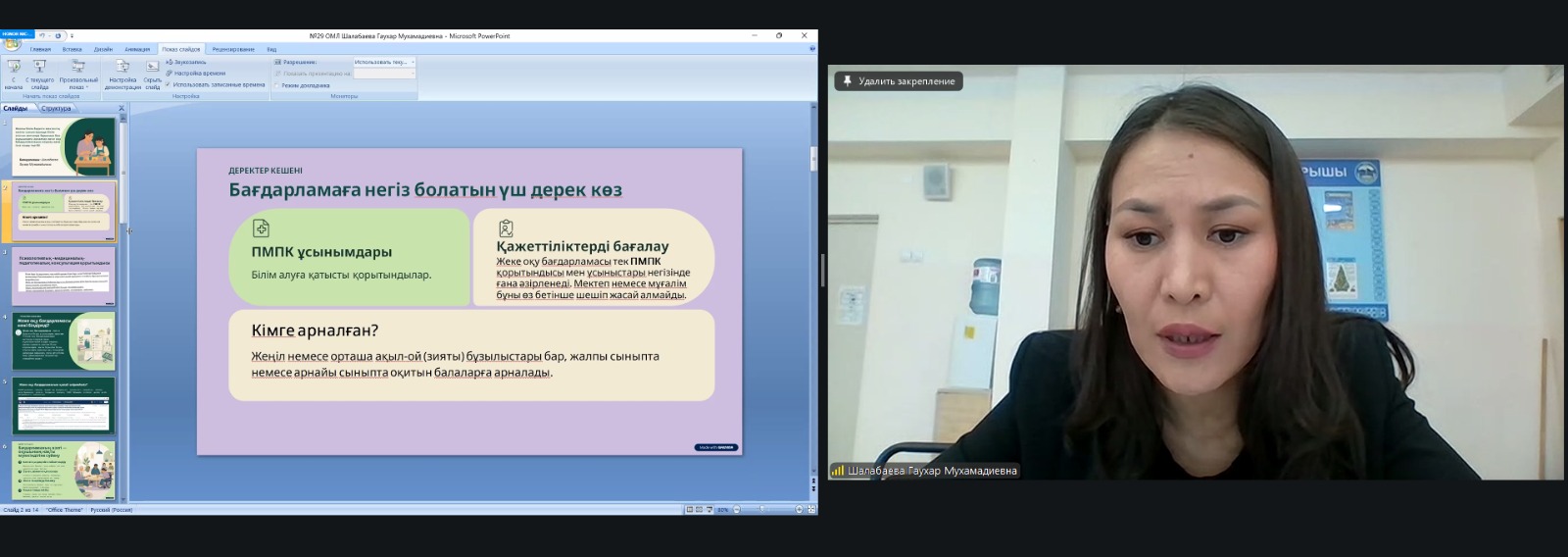Select slide 1 thumbnail
Viewport: 1568px width, 557px height.
(x=65, y=147)
